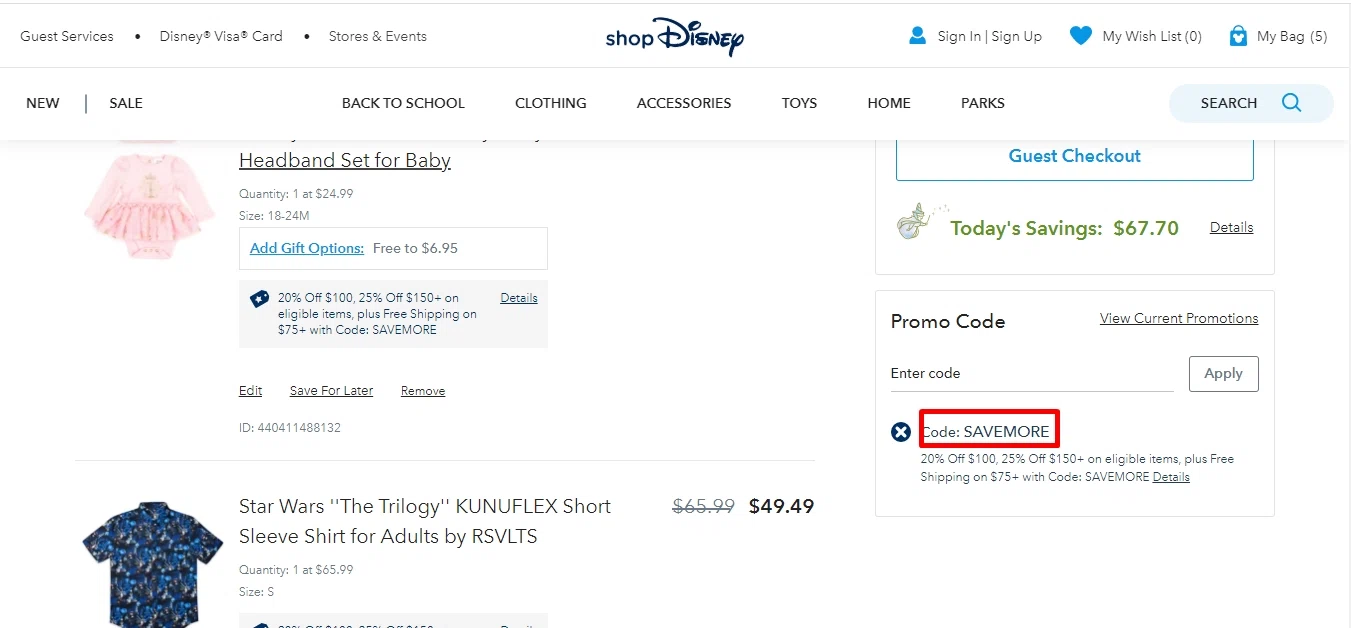Click Save For Later link

click(x=331, y=391)
